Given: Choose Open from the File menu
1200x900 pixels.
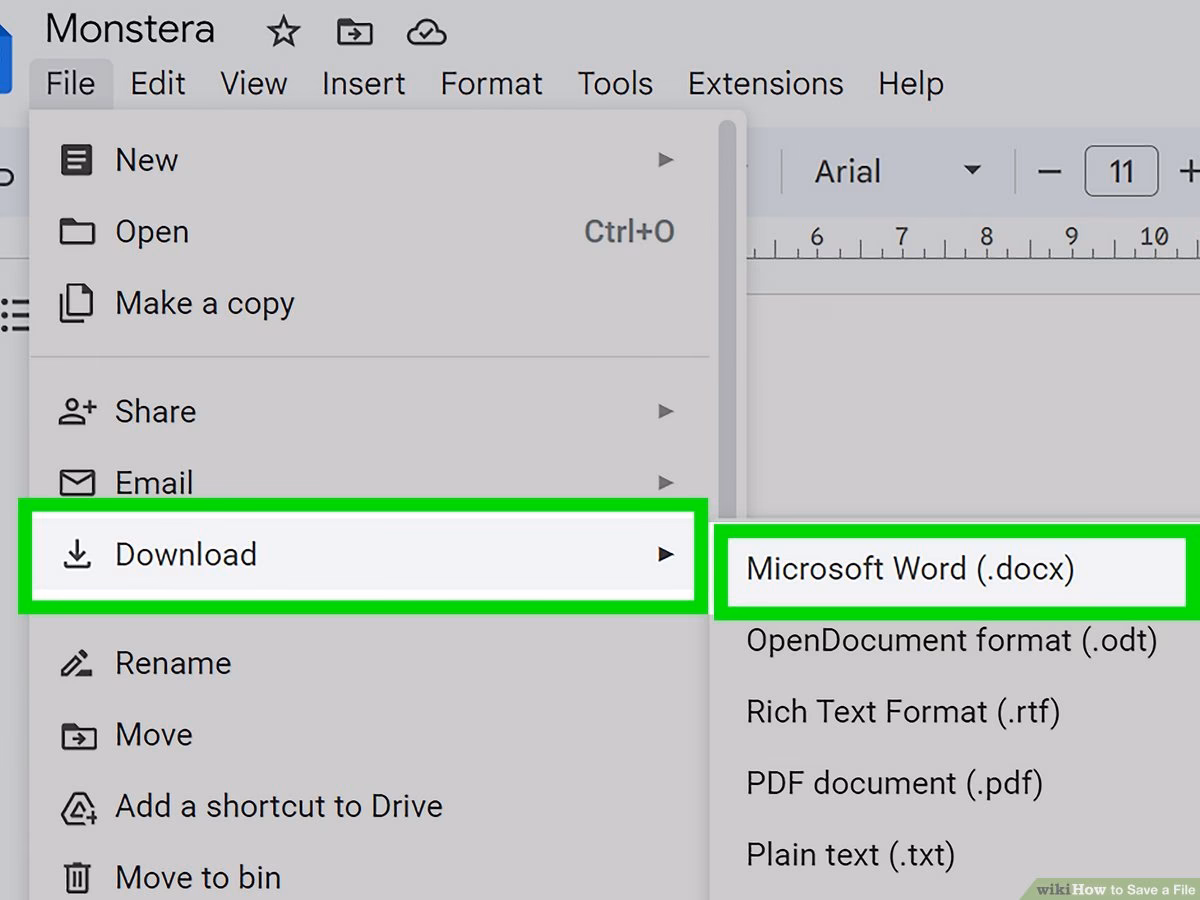Looking at the screenshot, I should pyautogui.click(x=369, y=232).
